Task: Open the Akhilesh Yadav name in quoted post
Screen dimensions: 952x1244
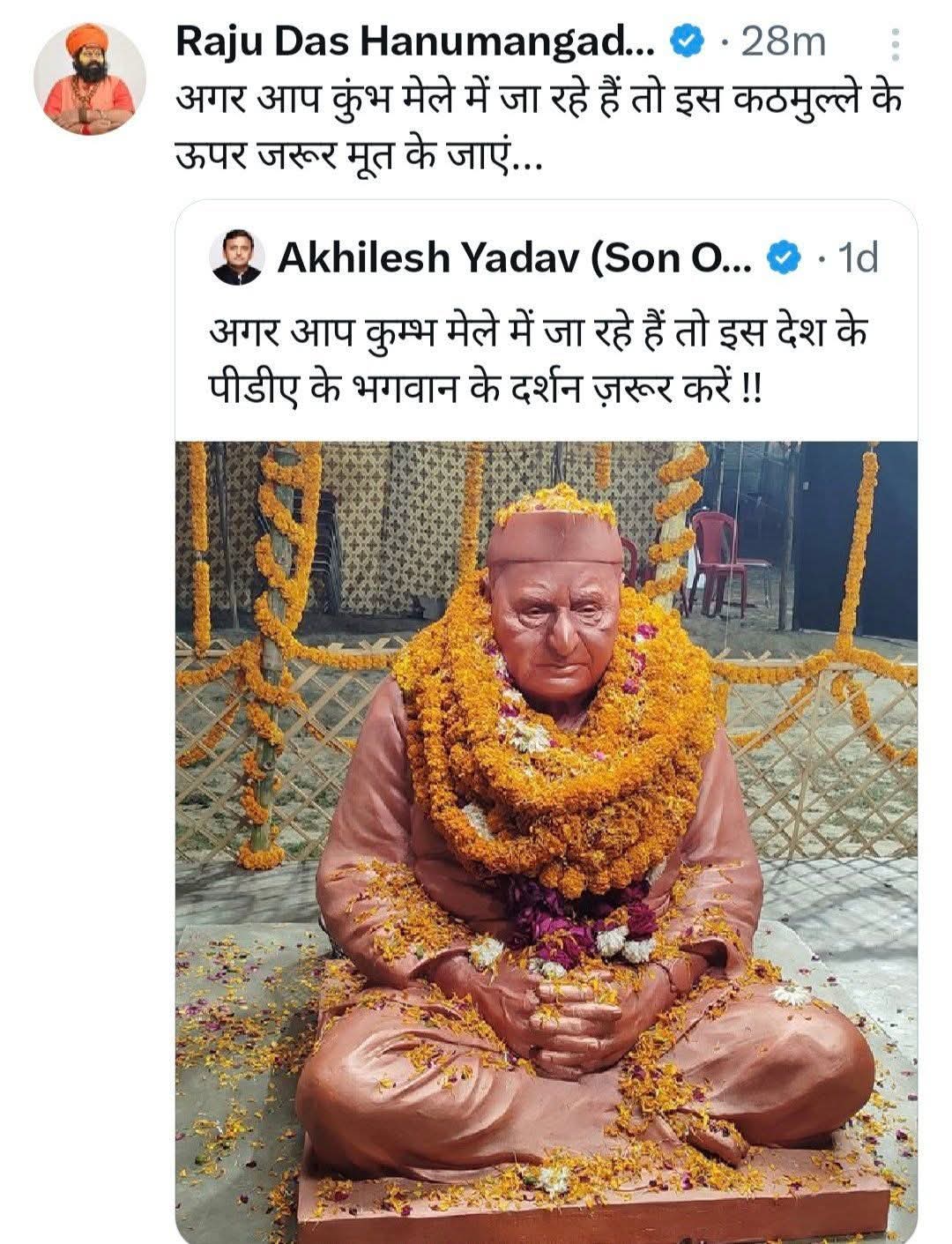Action: tap(514, 258)
